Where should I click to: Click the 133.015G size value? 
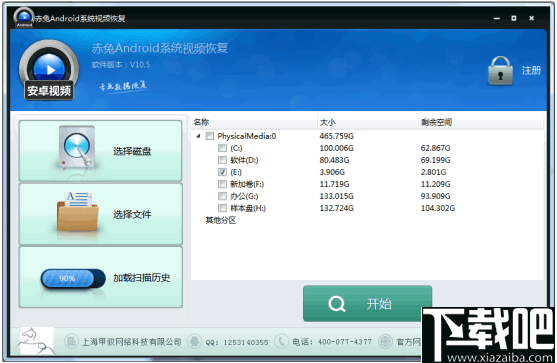(336, 196)
